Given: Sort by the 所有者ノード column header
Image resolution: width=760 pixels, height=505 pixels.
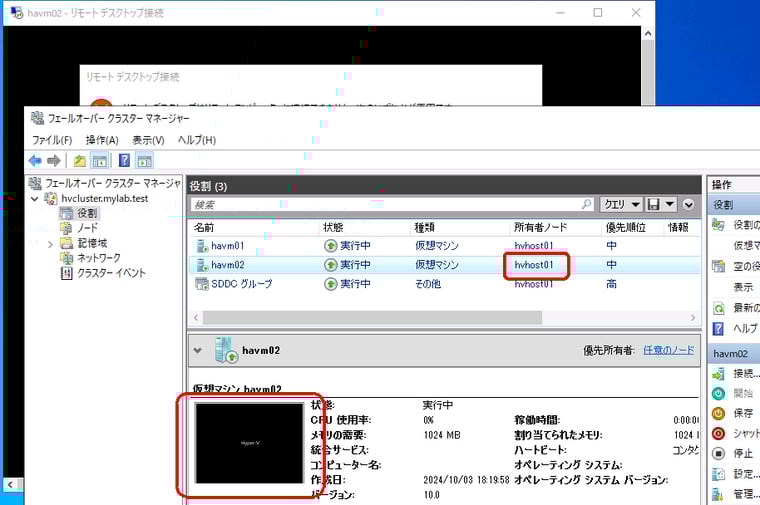Looking at the screenshot, I should coord(540,227).
